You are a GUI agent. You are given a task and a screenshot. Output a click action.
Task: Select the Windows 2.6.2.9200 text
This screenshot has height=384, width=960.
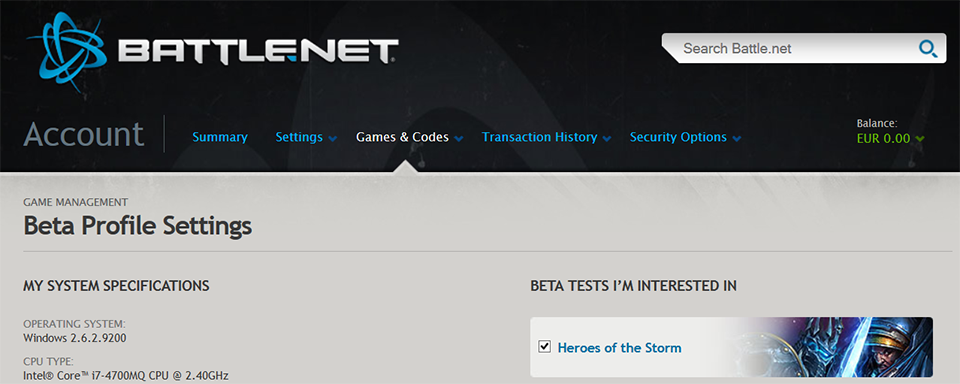pyautogui.click(x=75, y=337)
